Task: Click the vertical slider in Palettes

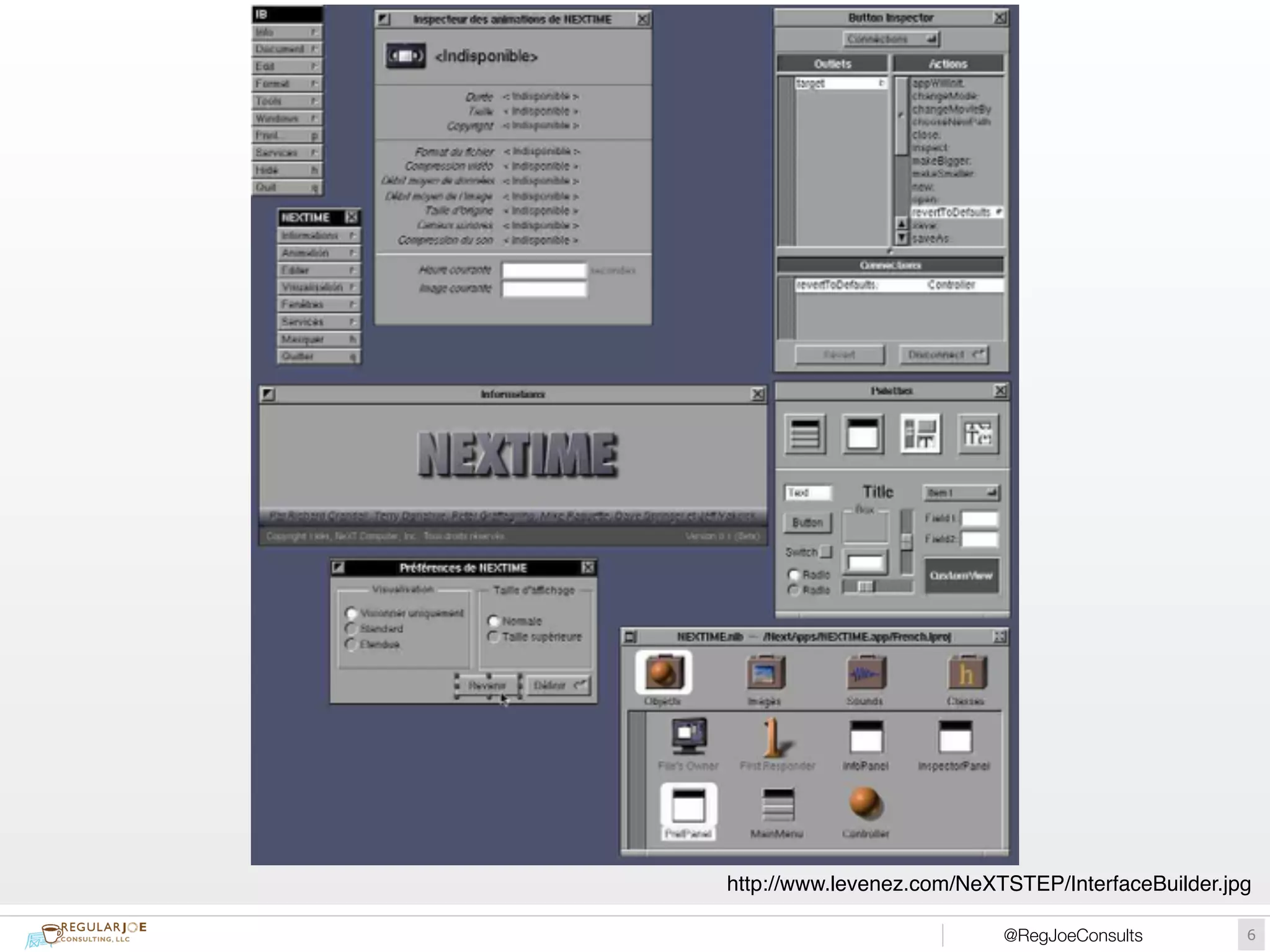Action: [906, 541]
